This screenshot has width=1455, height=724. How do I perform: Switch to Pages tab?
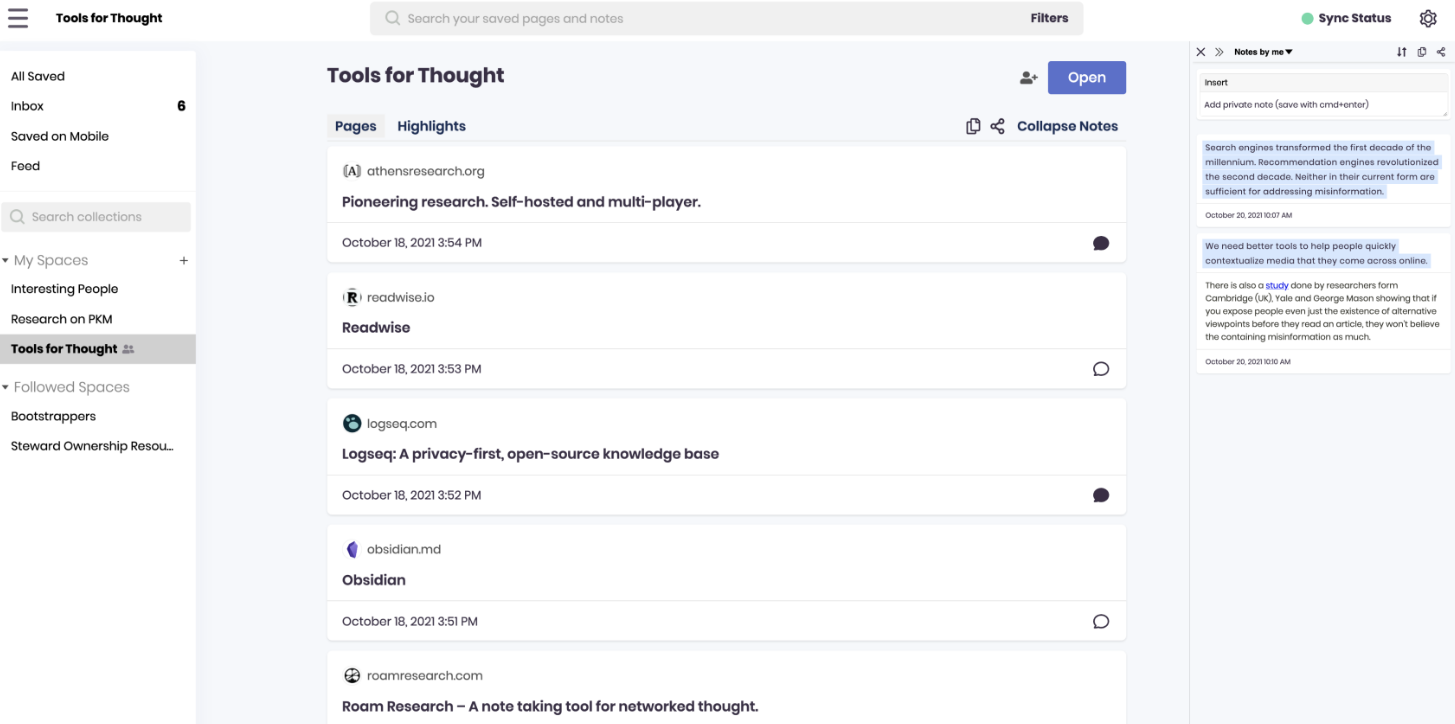pyautogui.click(x=355, y=126)
